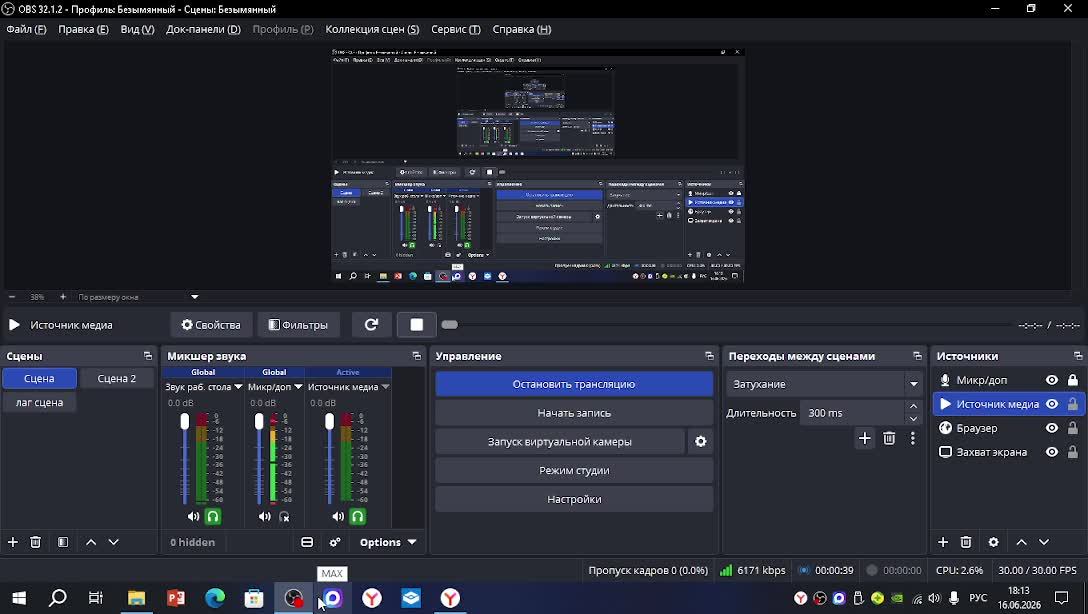Lock the Захват экрана source

click(1073, 452)
